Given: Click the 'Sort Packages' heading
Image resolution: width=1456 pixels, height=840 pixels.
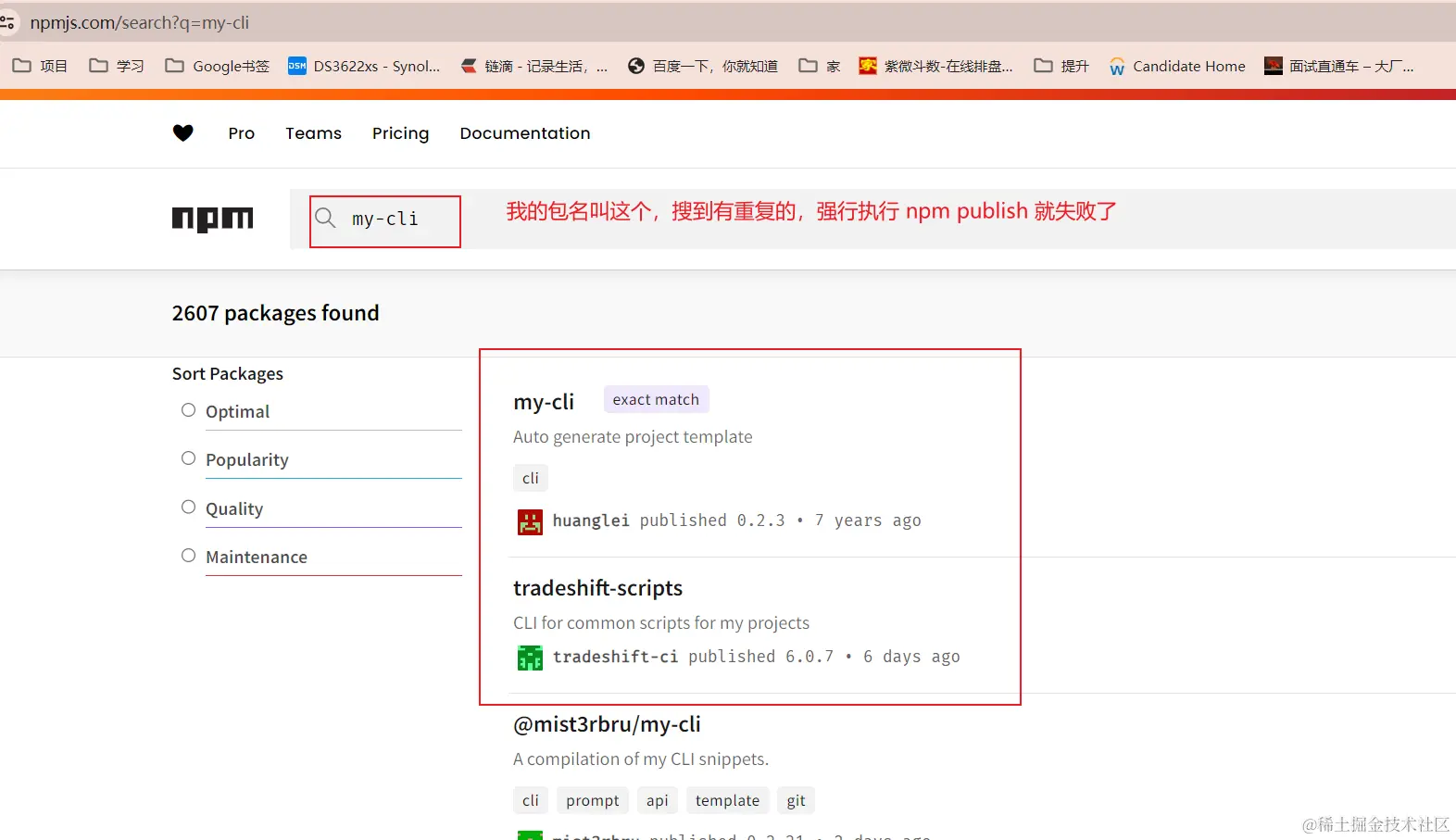Looking at the screenshot, I should pyautogui.click(x=228, y=373).
